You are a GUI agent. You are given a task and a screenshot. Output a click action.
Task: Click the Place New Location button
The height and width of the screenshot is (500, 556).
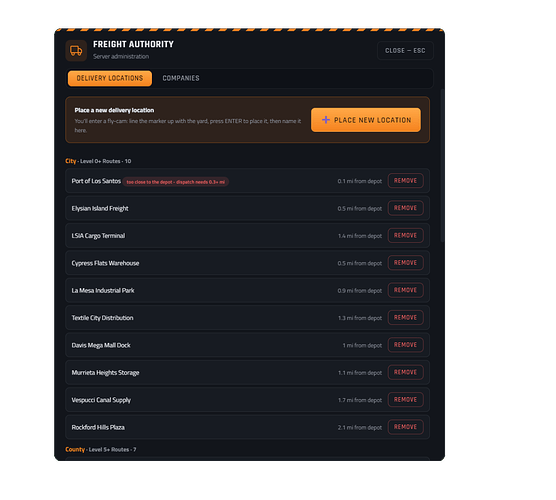pos(366,120)
